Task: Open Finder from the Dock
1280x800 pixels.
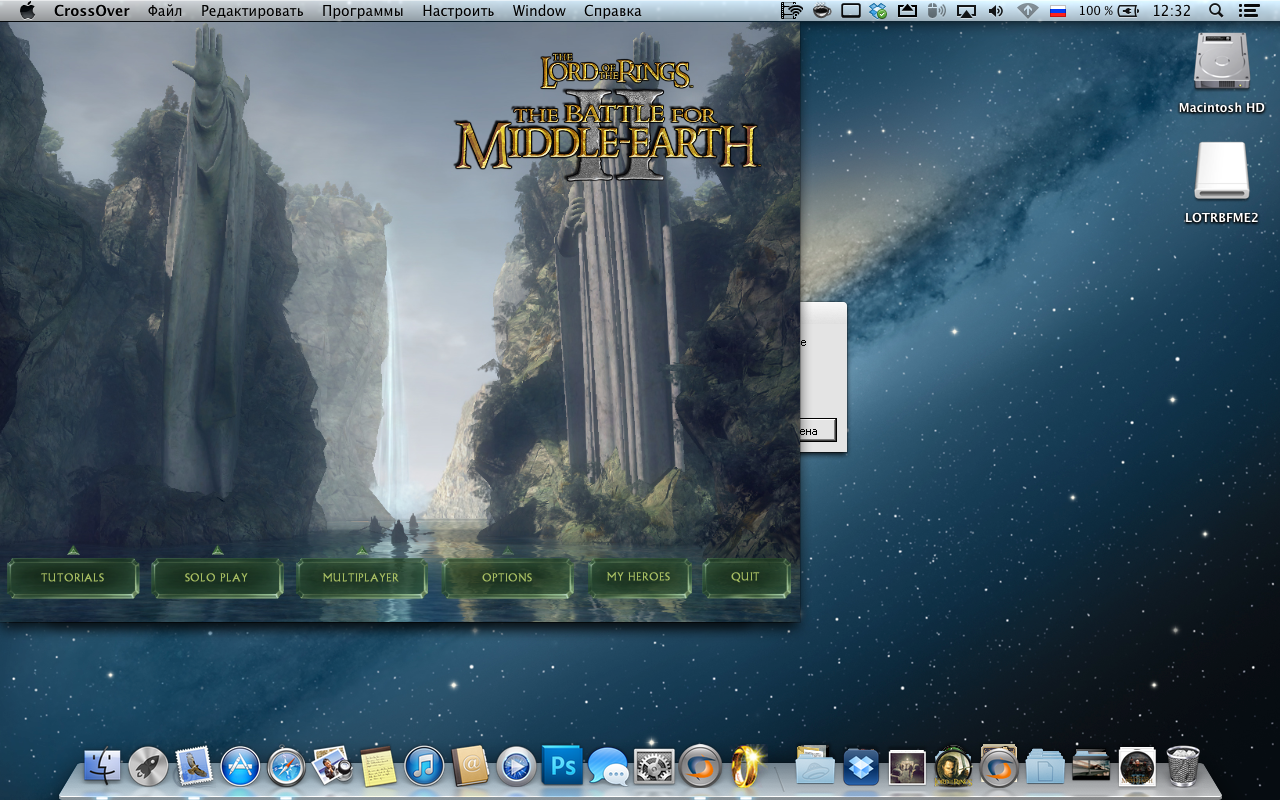Action: pyautogui.click(x=102, y=767)
